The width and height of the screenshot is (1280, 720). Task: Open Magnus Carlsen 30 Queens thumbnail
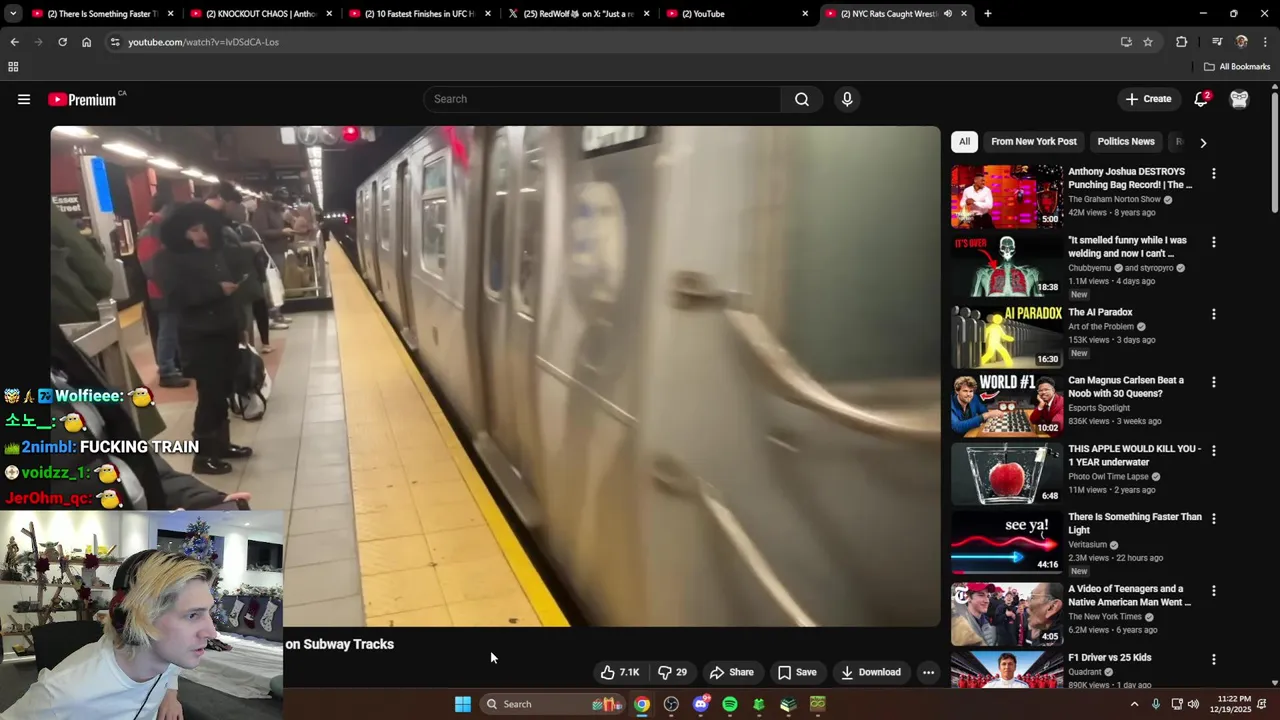click(x=1007, y=405)
